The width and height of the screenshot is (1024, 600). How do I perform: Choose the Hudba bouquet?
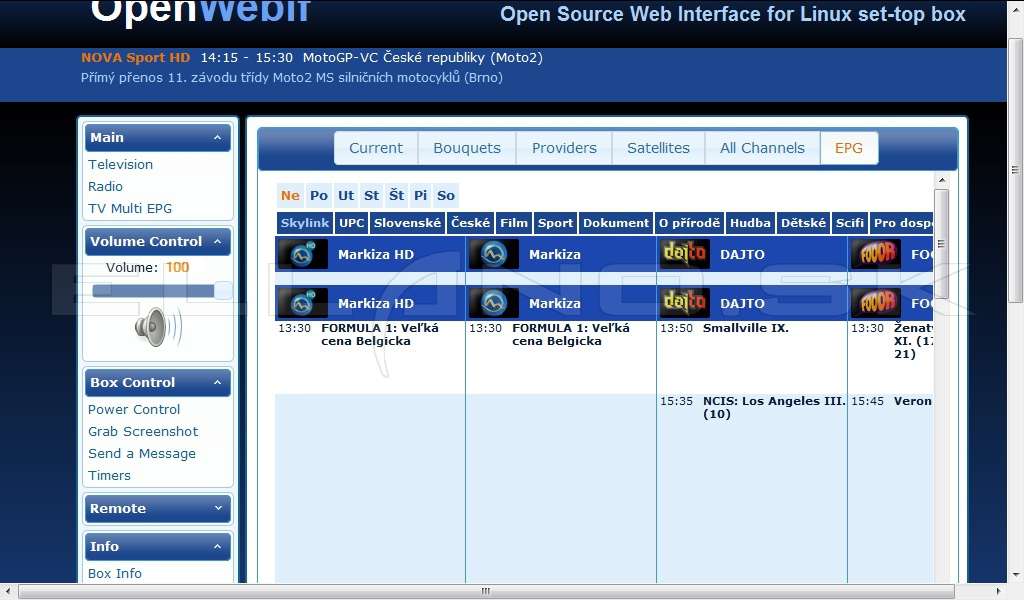pyautogui.click(x=750, y=223)
